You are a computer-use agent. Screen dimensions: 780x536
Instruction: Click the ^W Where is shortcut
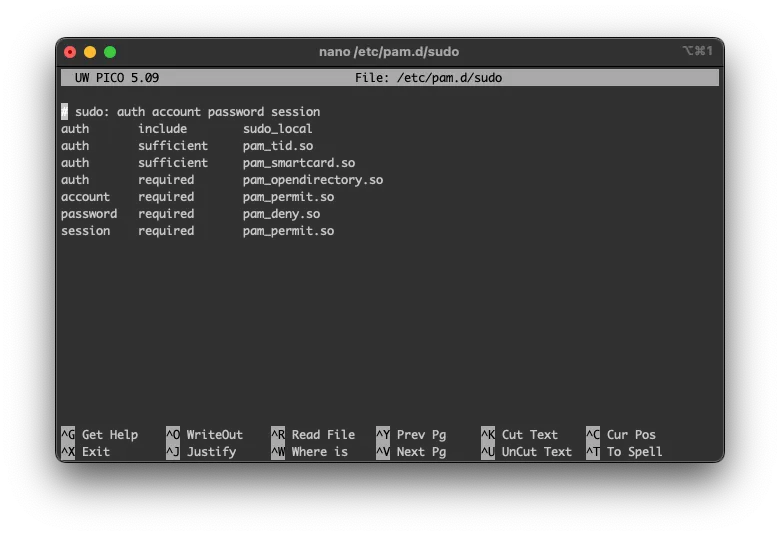pyautogui.click(x=310, y=452)
